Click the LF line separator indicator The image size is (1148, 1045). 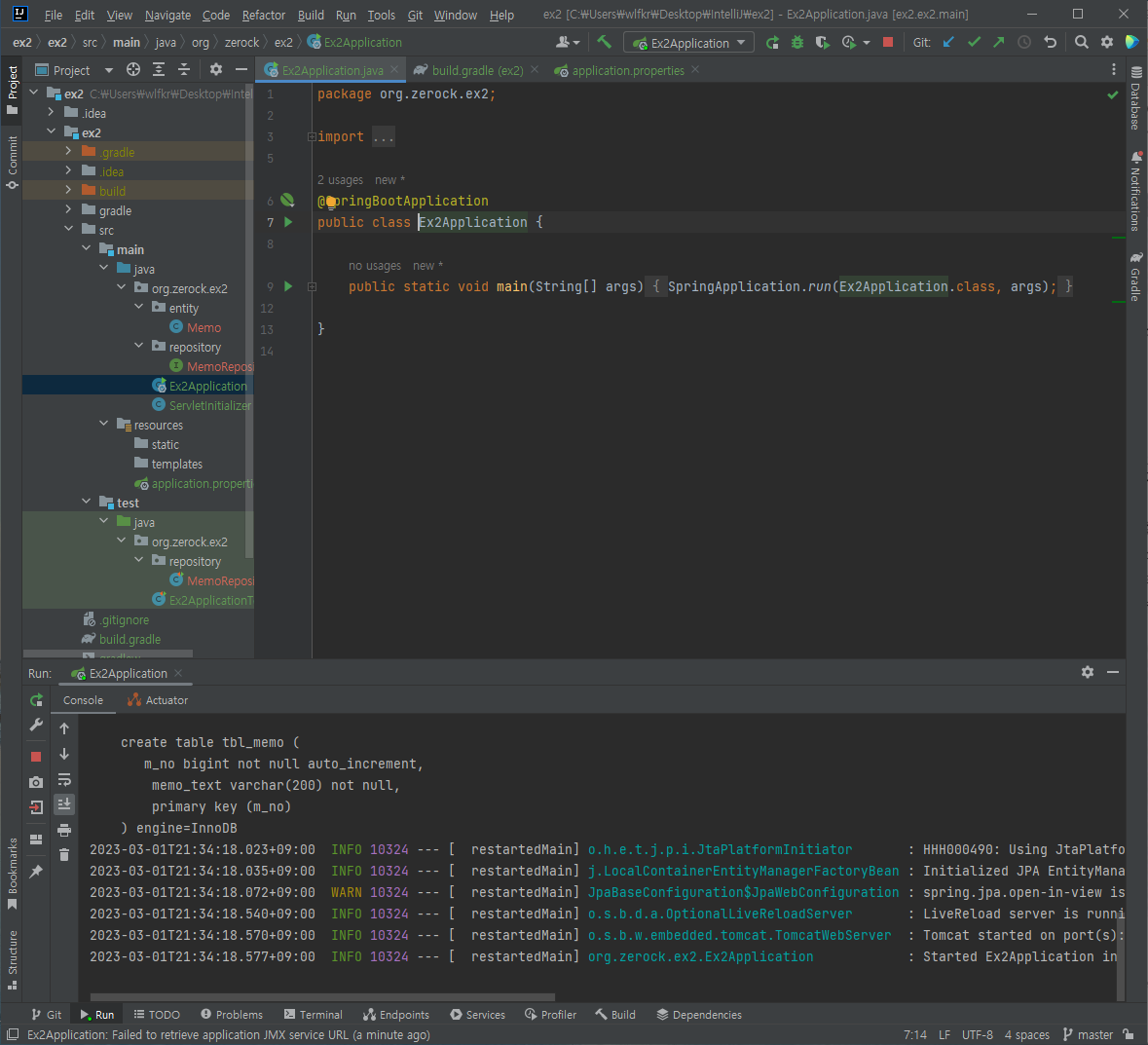pyautogui.click(x=944, y=1034)
